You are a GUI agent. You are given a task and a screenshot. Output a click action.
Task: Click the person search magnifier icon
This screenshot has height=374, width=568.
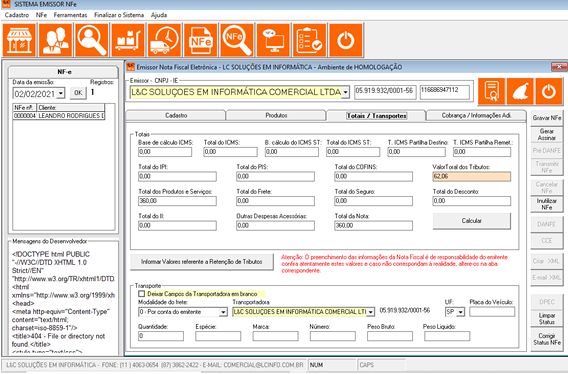(92, 40)
